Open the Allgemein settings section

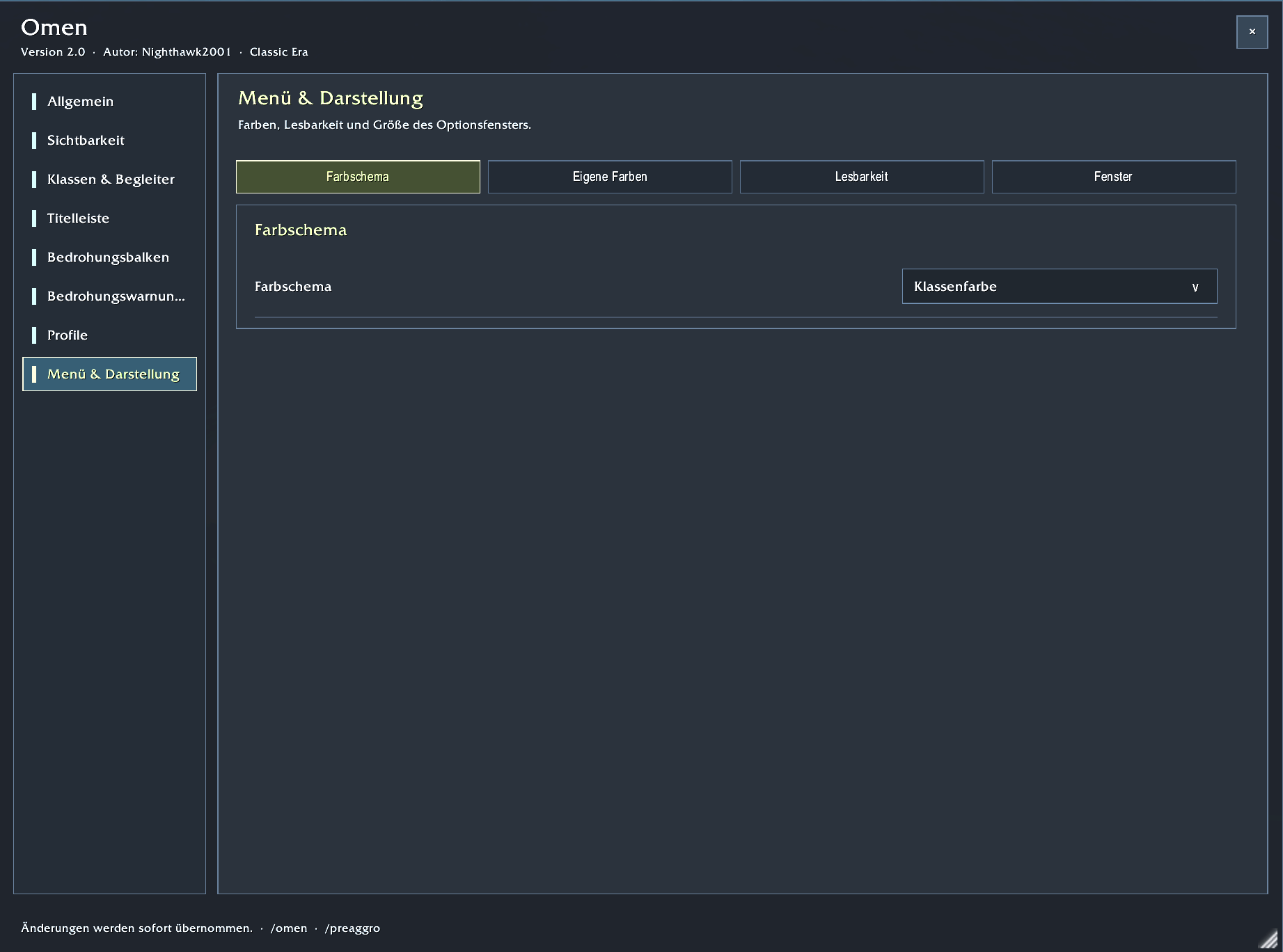[x=109, y=102]
